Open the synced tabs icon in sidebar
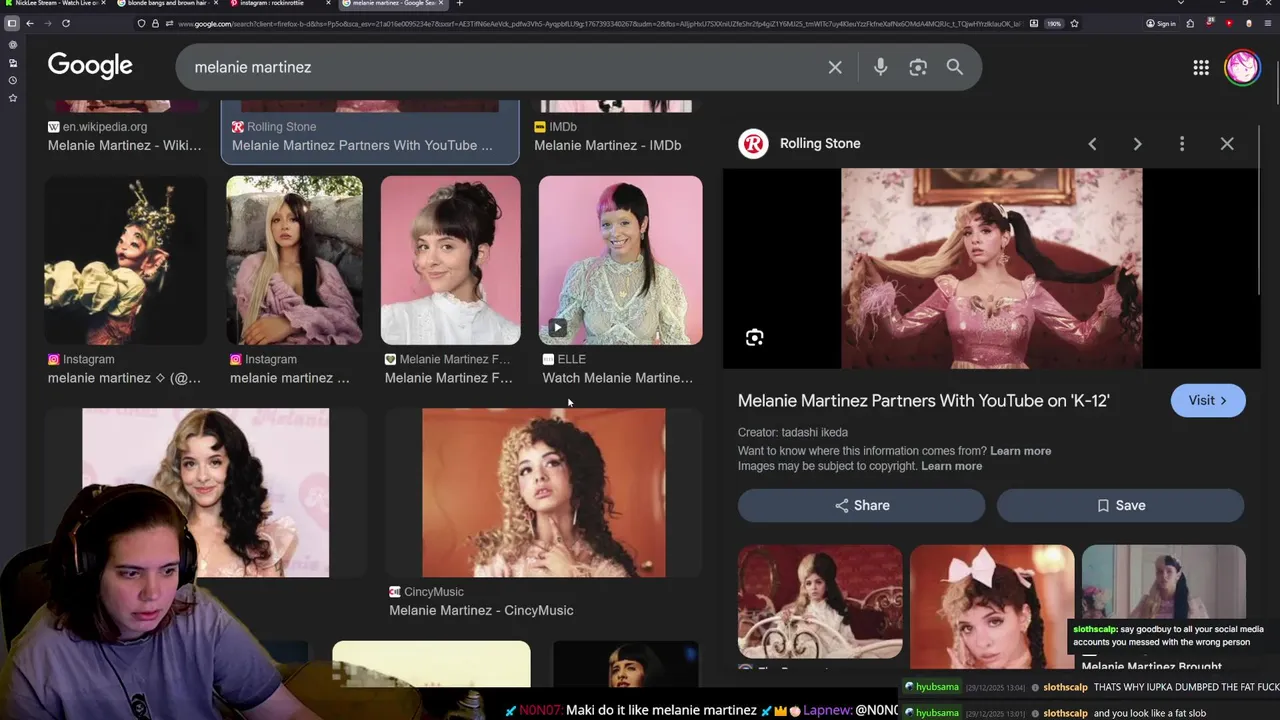Viewport: 1280px width, 720px height. (12, 62)
